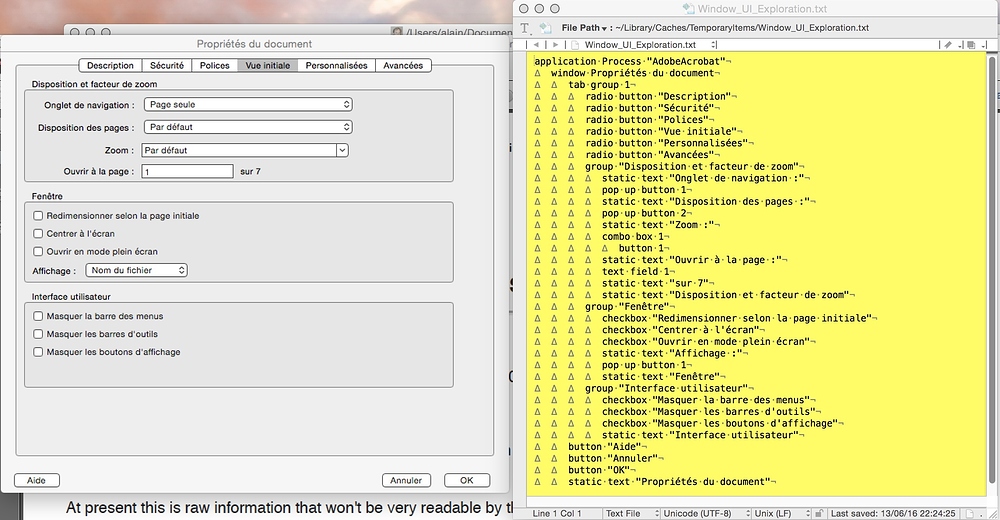1000x520 pixels.
Task: Click the 'tab group 1' line
Action: pos(601,84)
